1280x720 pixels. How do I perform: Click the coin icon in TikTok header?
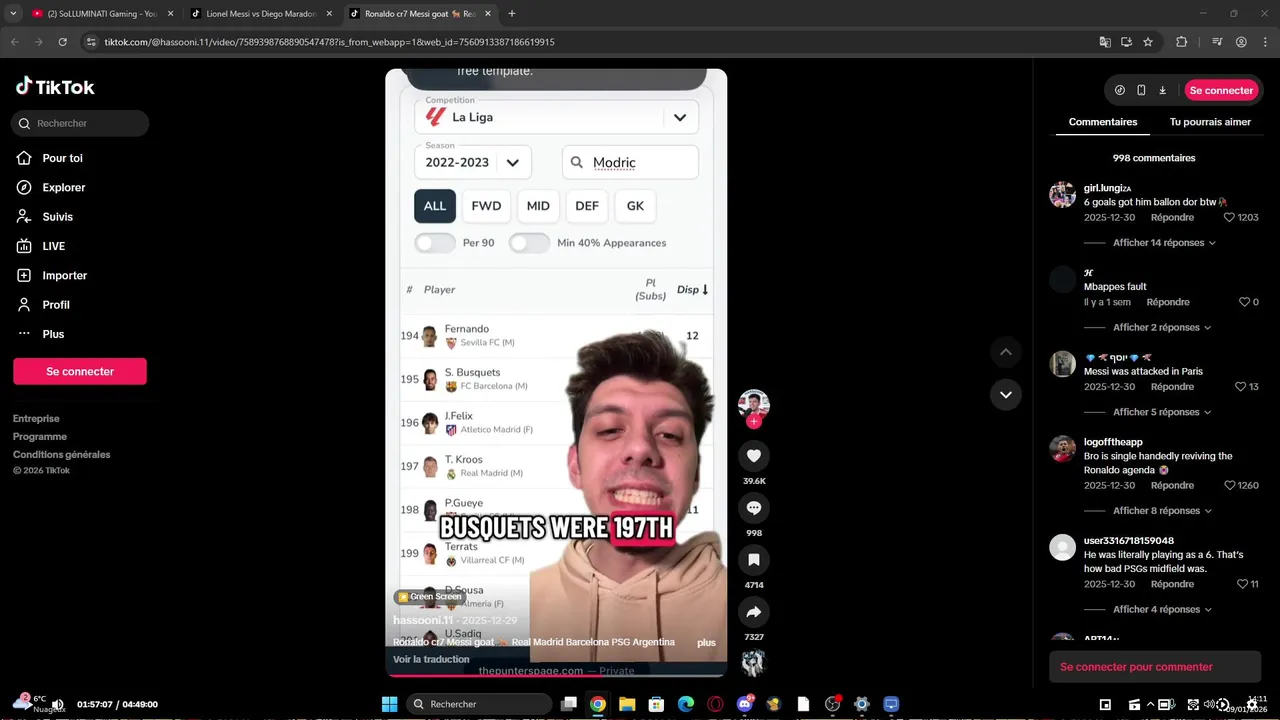pyautogui.click(x=1119, y=90)
